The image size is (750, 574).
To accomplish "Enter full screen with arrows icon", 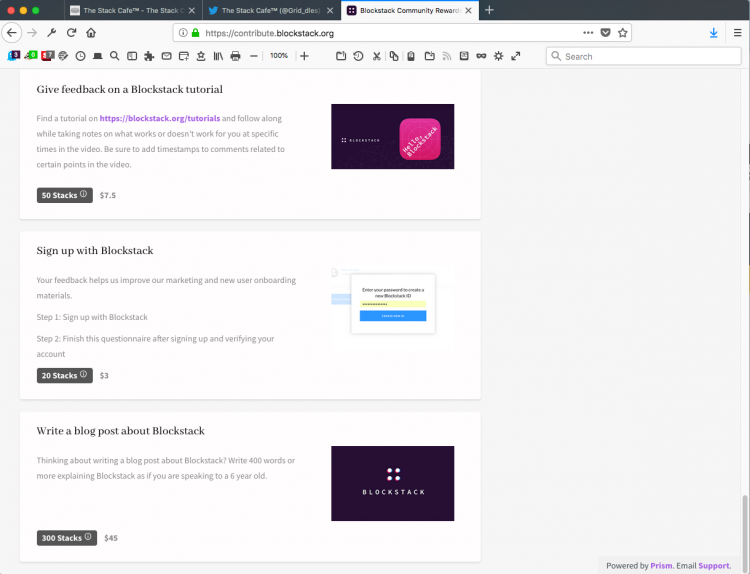I will [x=516, y=56].
